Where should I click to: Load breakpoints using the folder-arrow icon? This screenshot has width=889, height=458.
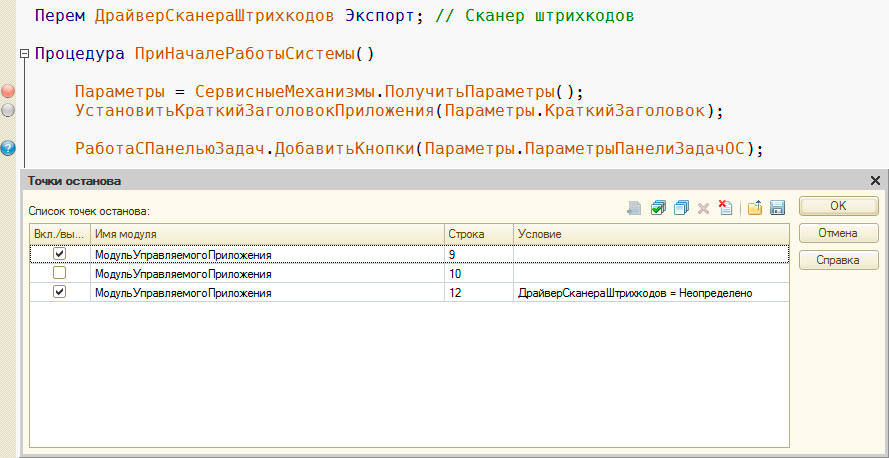755,209
